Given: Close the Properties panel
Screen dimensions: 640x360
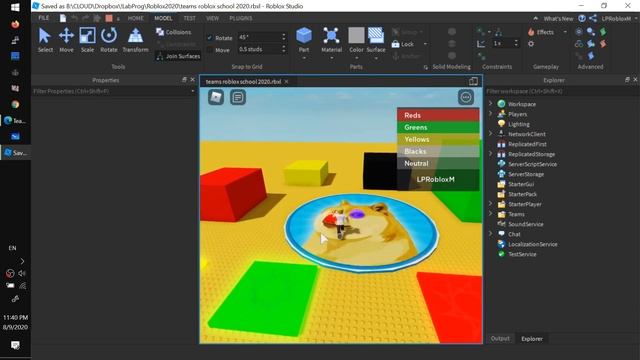Looking at the screenshot, I should click(193, 80).
